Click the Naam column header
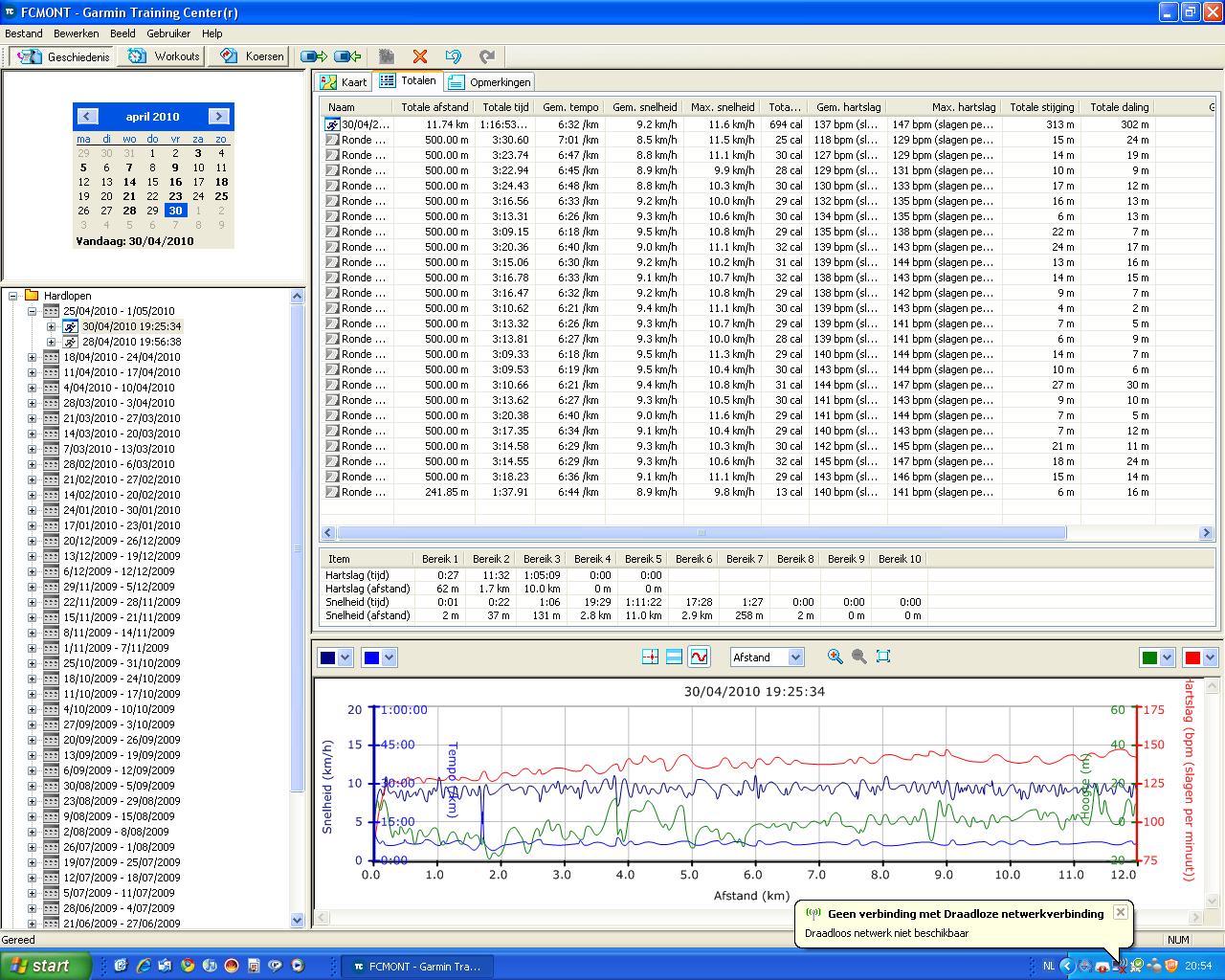 [x=356, y=107]
